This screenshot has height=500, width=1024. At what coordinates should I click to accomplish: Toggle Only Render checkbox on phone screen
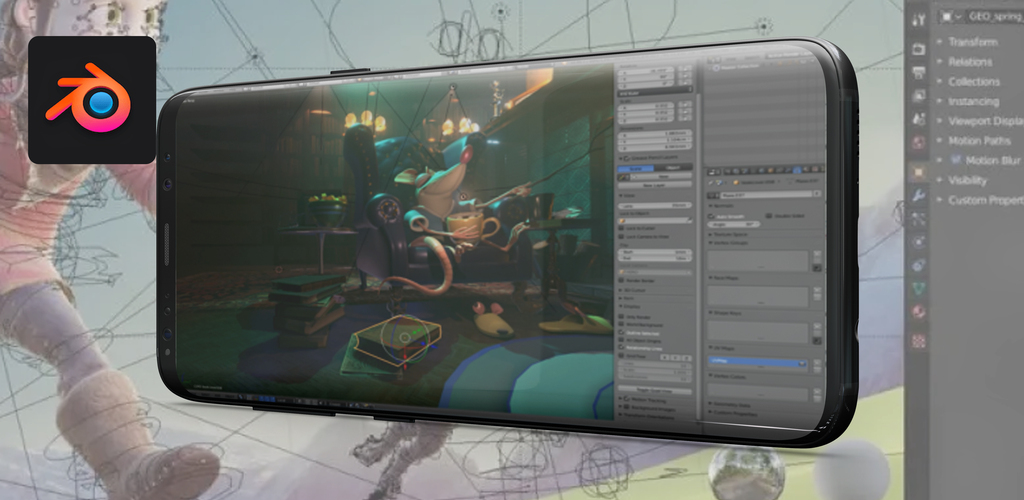[621, 317]
